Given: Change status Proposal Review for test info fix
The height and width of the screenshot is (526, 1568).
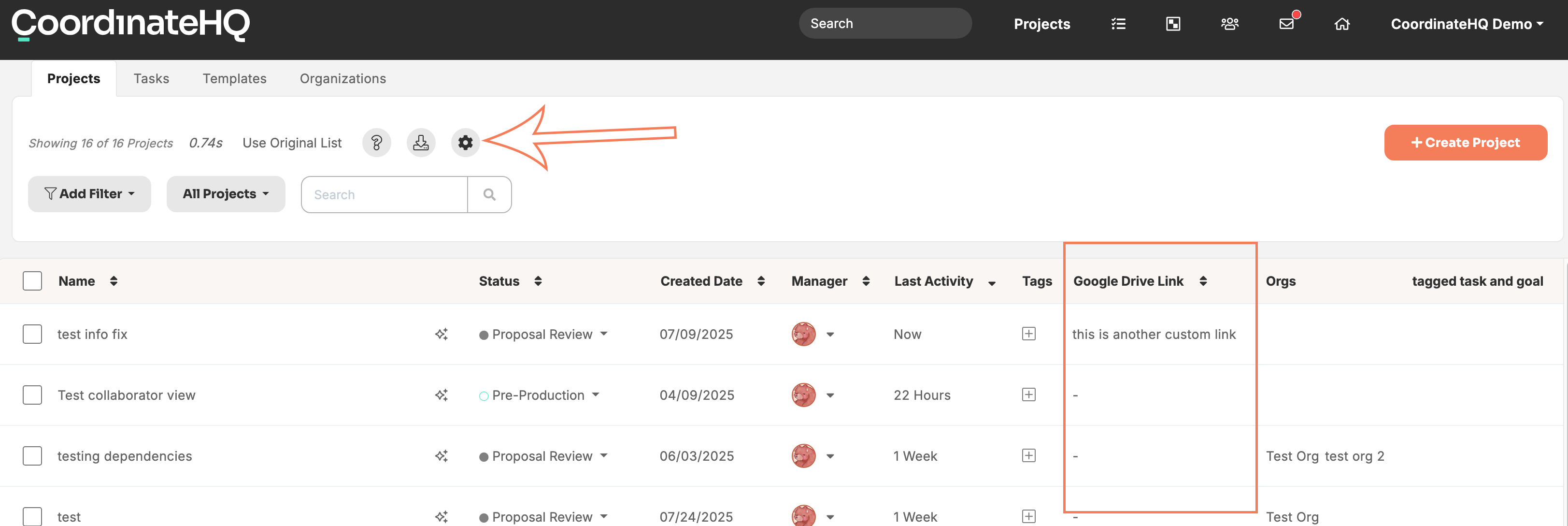Looking at the screenshot, I should 543,334.
